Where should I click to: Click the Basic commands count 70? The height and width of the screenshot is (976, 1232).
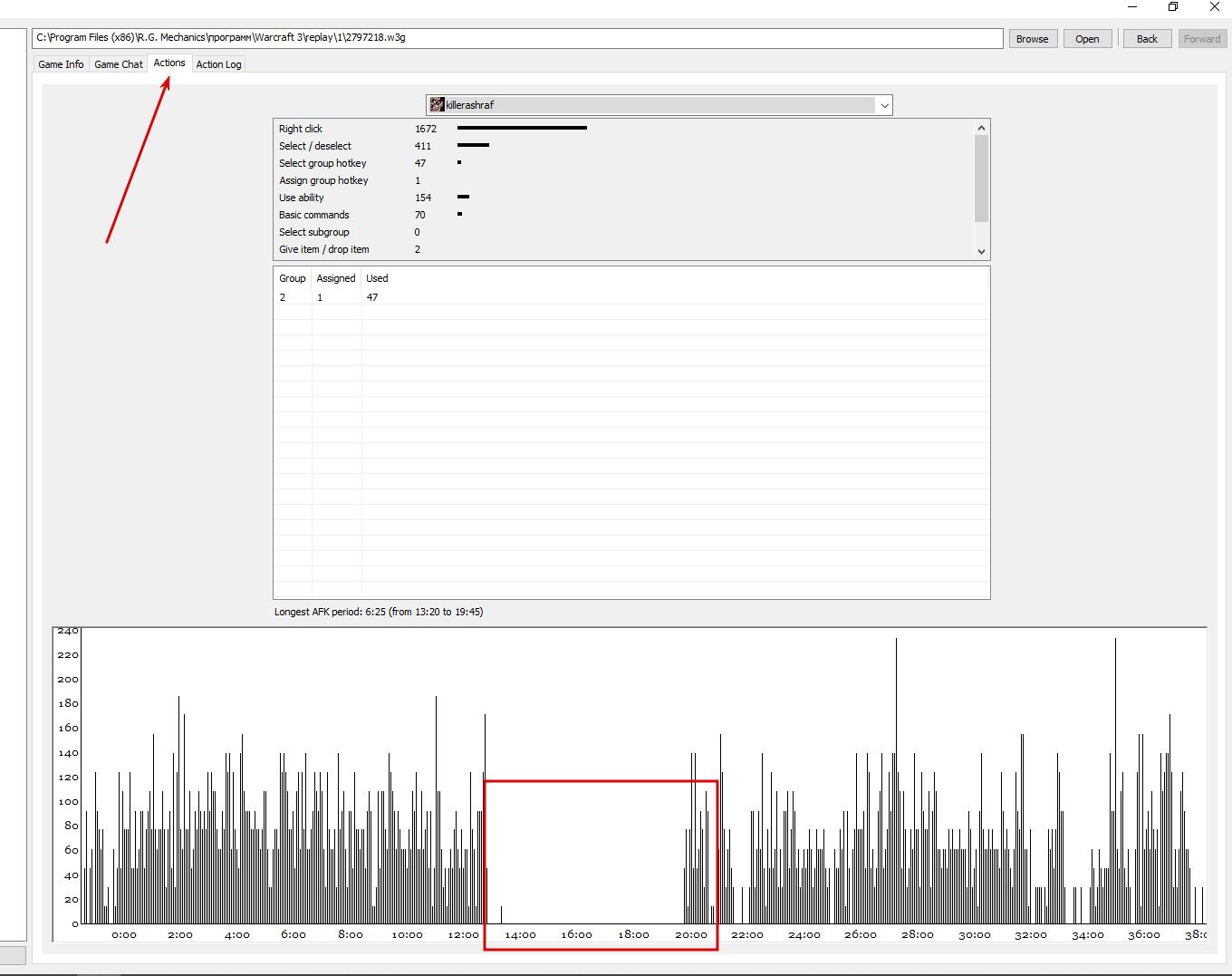click(420, 215)
